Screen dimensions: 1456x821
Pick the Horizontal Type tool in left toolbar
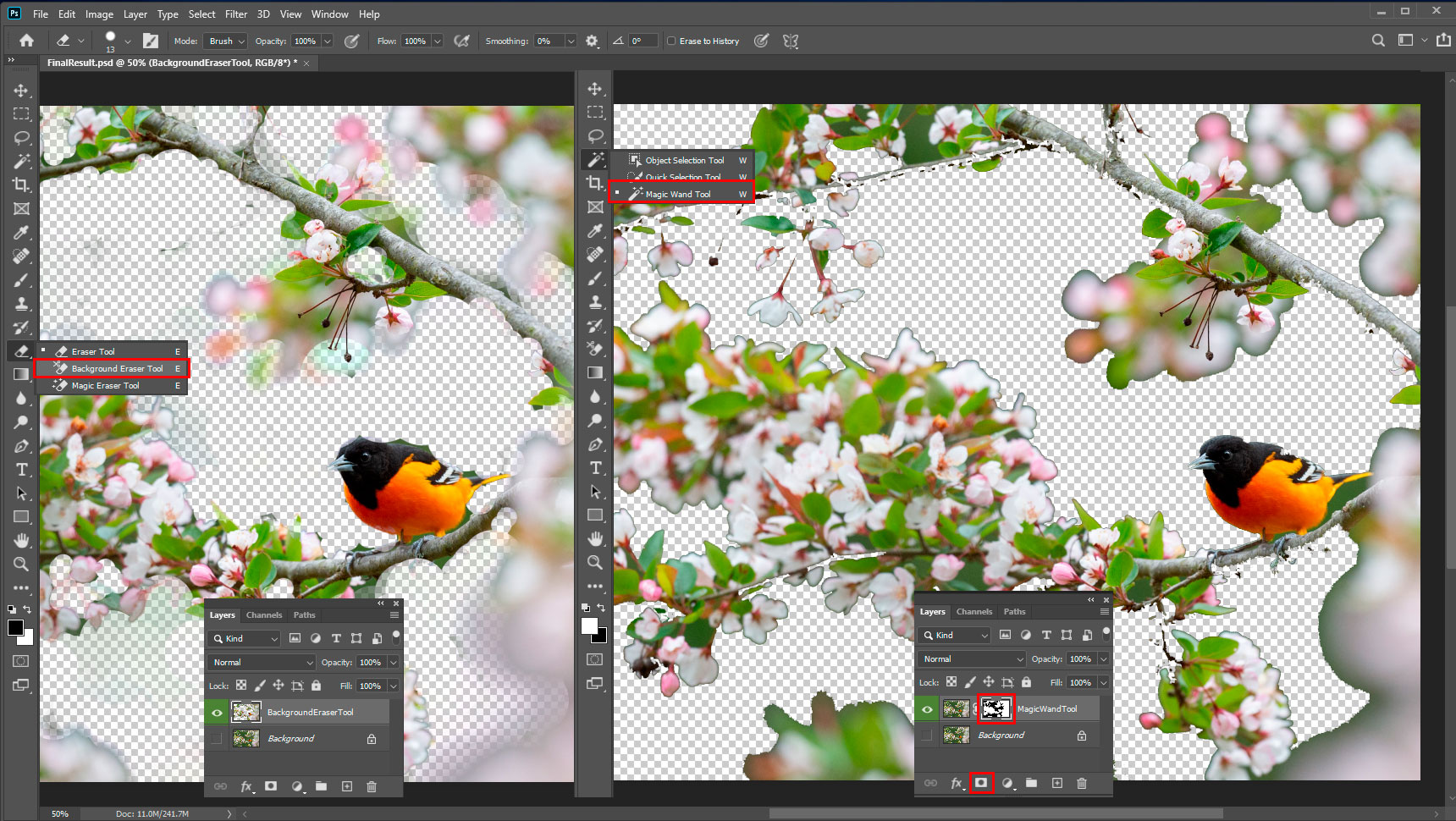point(21,470)
